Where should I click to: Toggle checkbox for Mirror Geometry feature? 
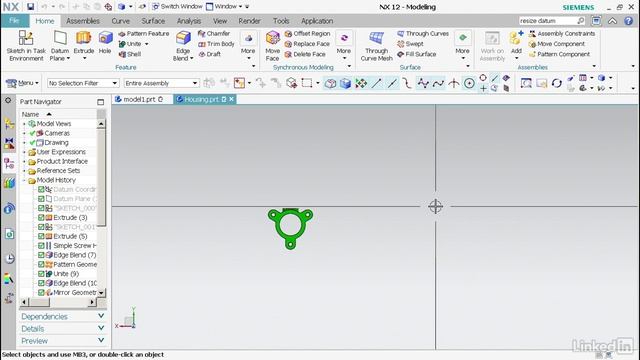point(41,293)
